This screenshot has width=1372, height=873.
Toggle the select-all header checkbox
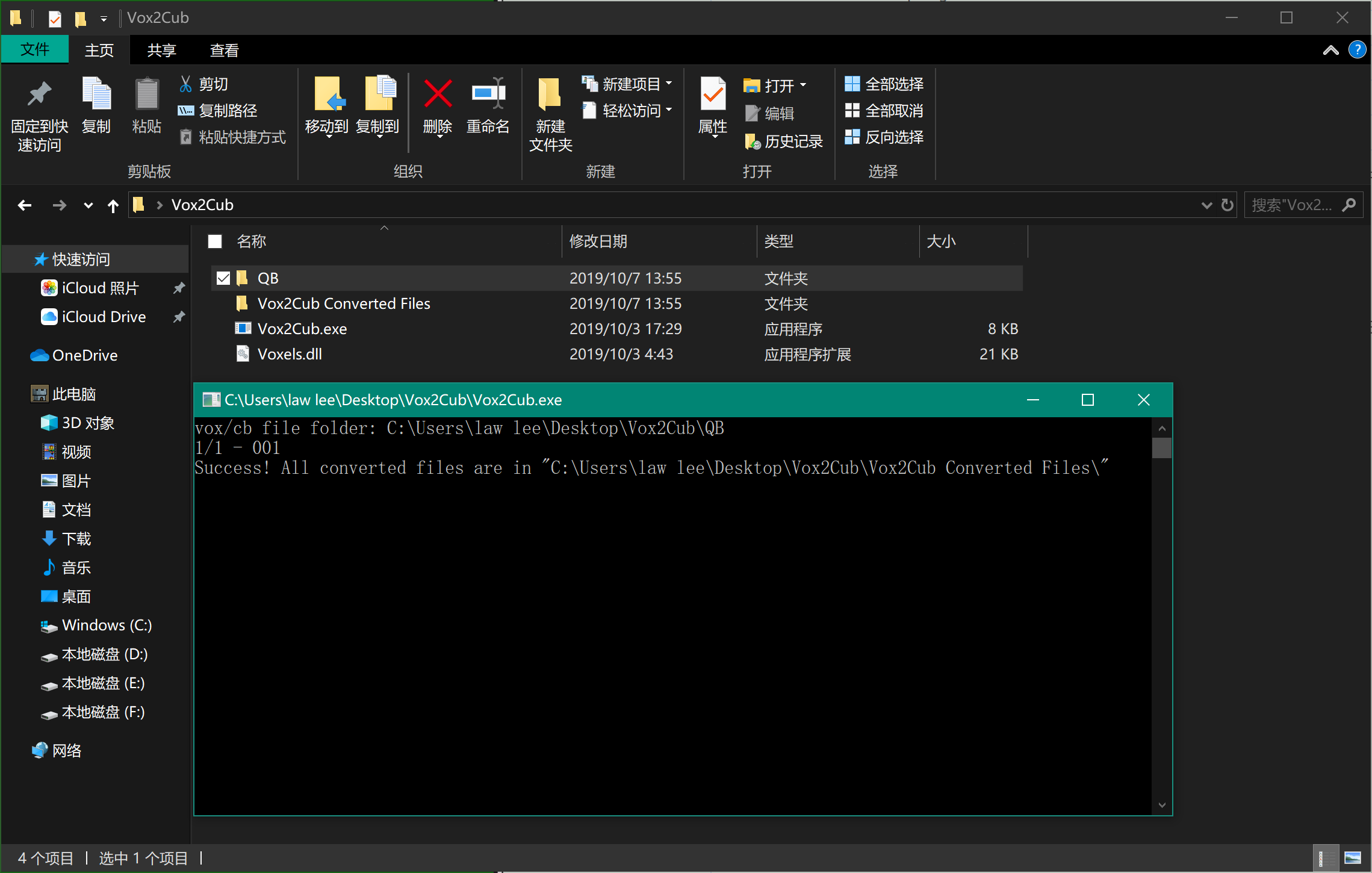coord(215,241)
